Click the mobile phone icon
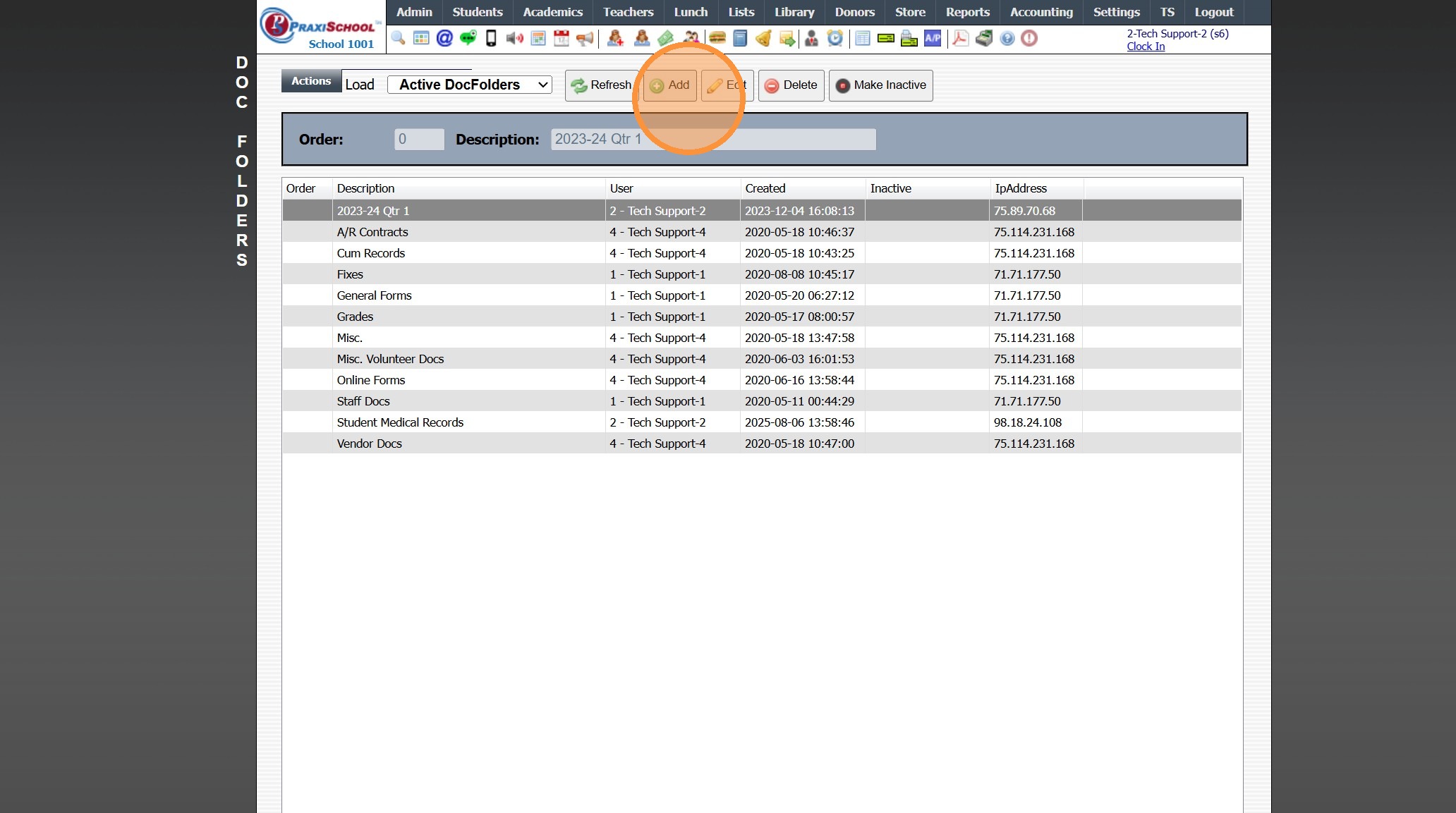Image resolution: width=1456 pixels, height=813 pixels. (x=491, y=38)
